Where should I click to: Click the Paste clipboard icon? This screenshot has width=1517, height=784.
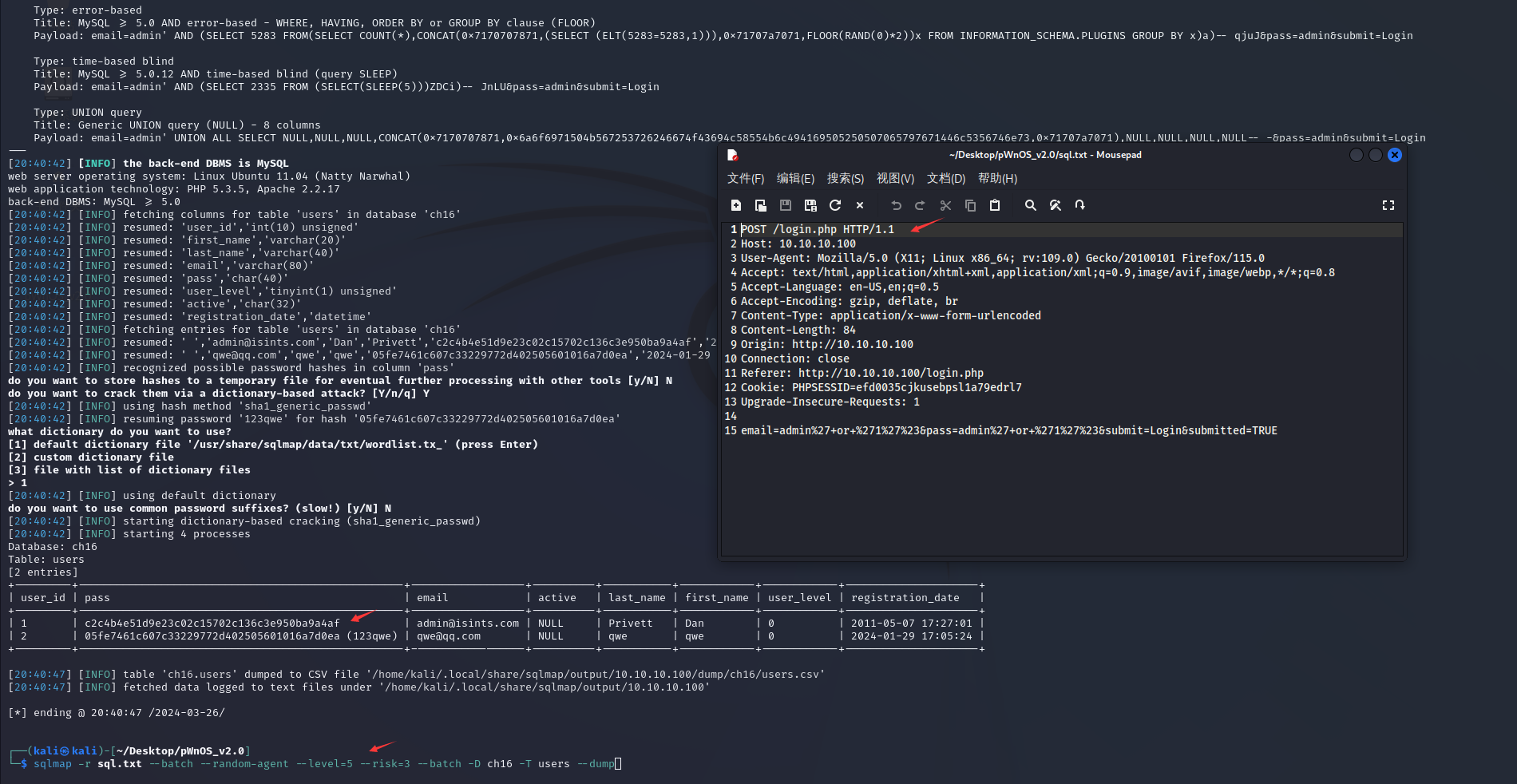(995, 205)
